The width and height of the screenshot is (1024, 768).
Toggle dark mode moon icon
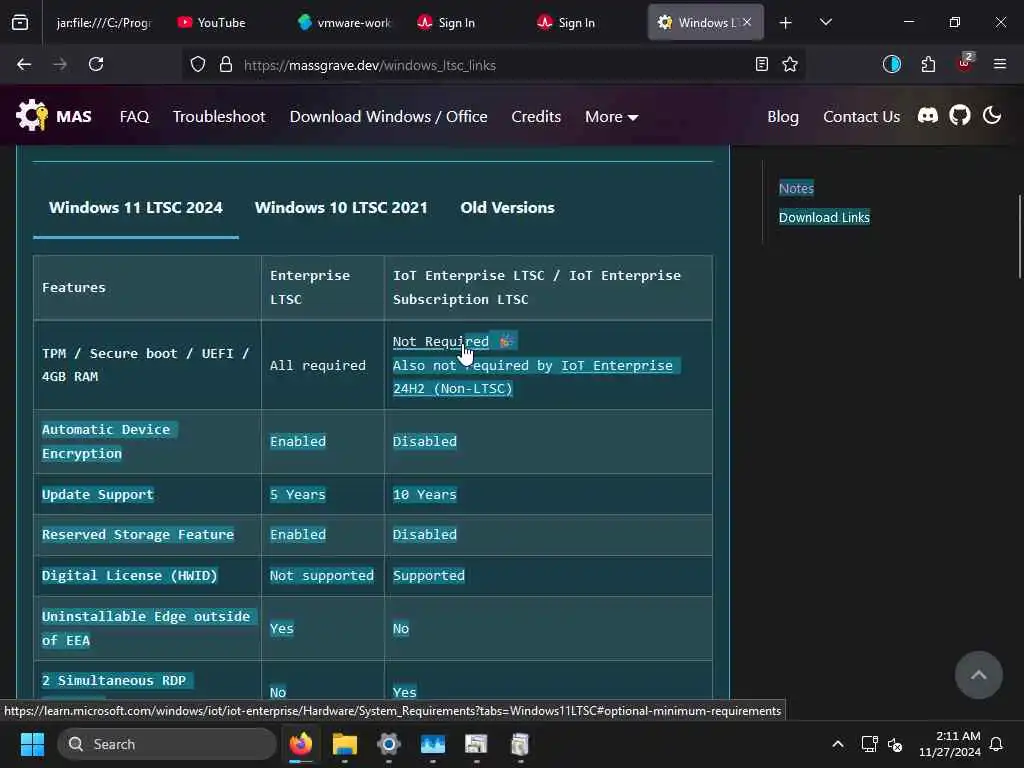coord(991,116)
